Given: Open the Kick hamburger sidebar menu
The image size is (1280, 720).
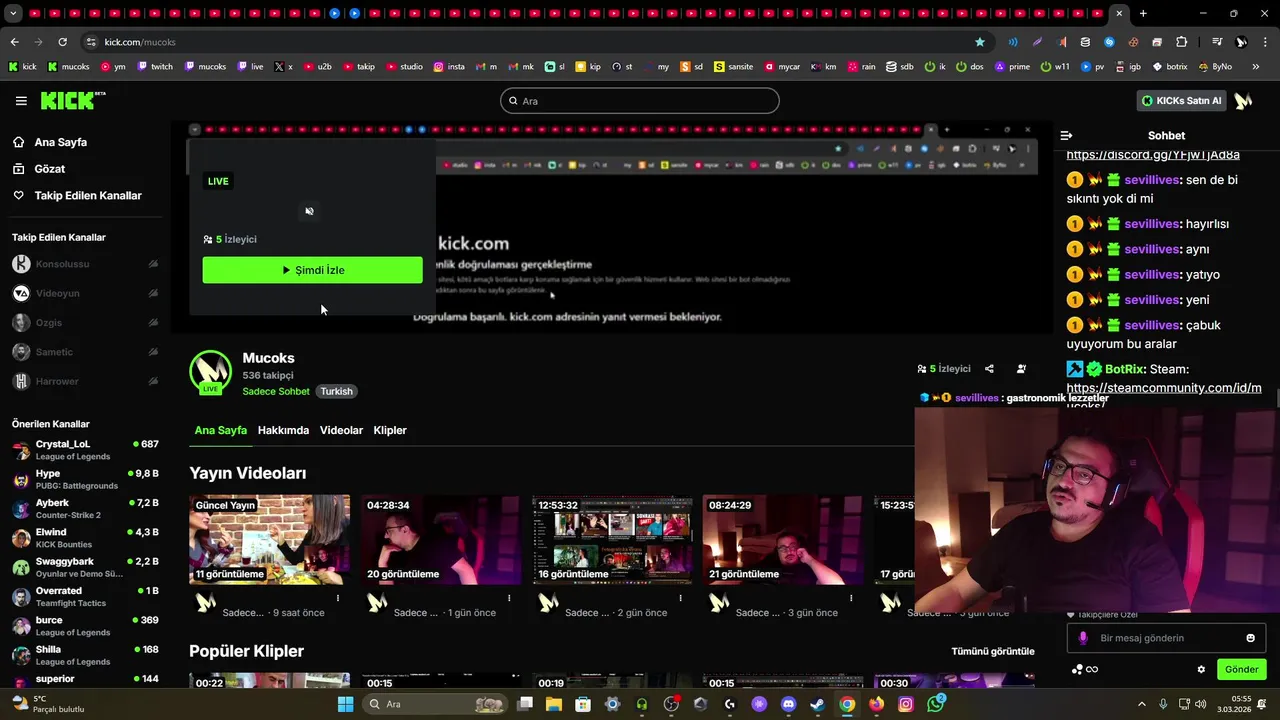Looking at the screenshot, I should 21,101.
